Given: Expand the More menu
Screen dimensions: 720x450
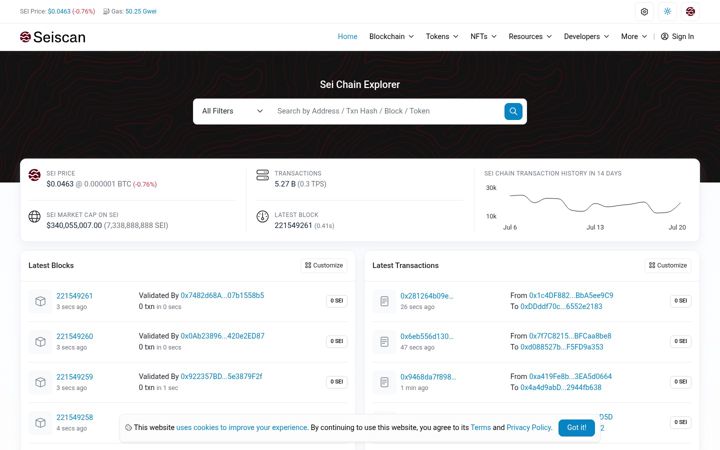Looking at the screenshot, I should pyautogui.click(x=634, y=36).
